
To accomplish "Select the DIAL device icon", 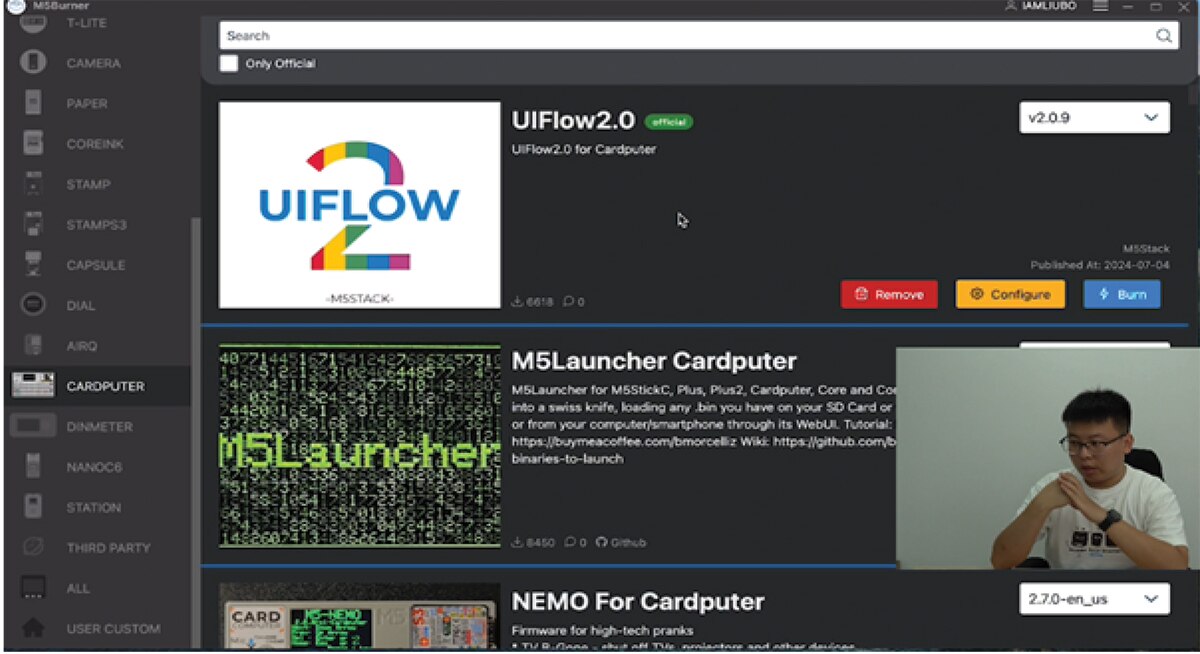I will [x=34, y=305].
